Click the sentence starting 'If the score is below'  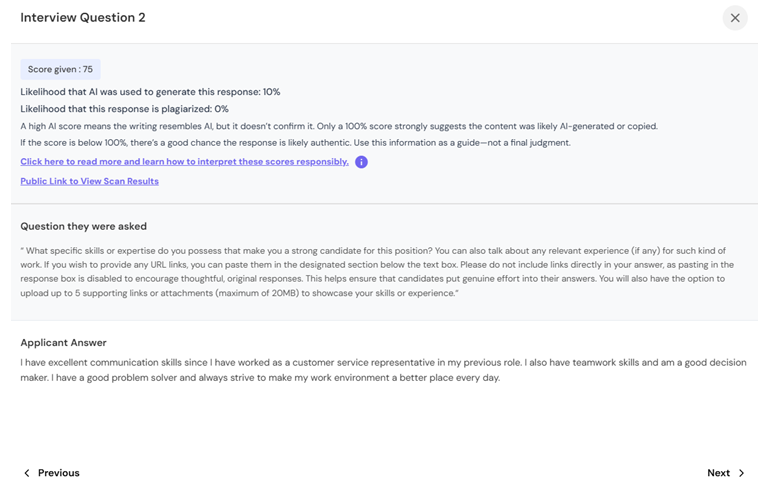pyautogui.click(x=295, y=143)
